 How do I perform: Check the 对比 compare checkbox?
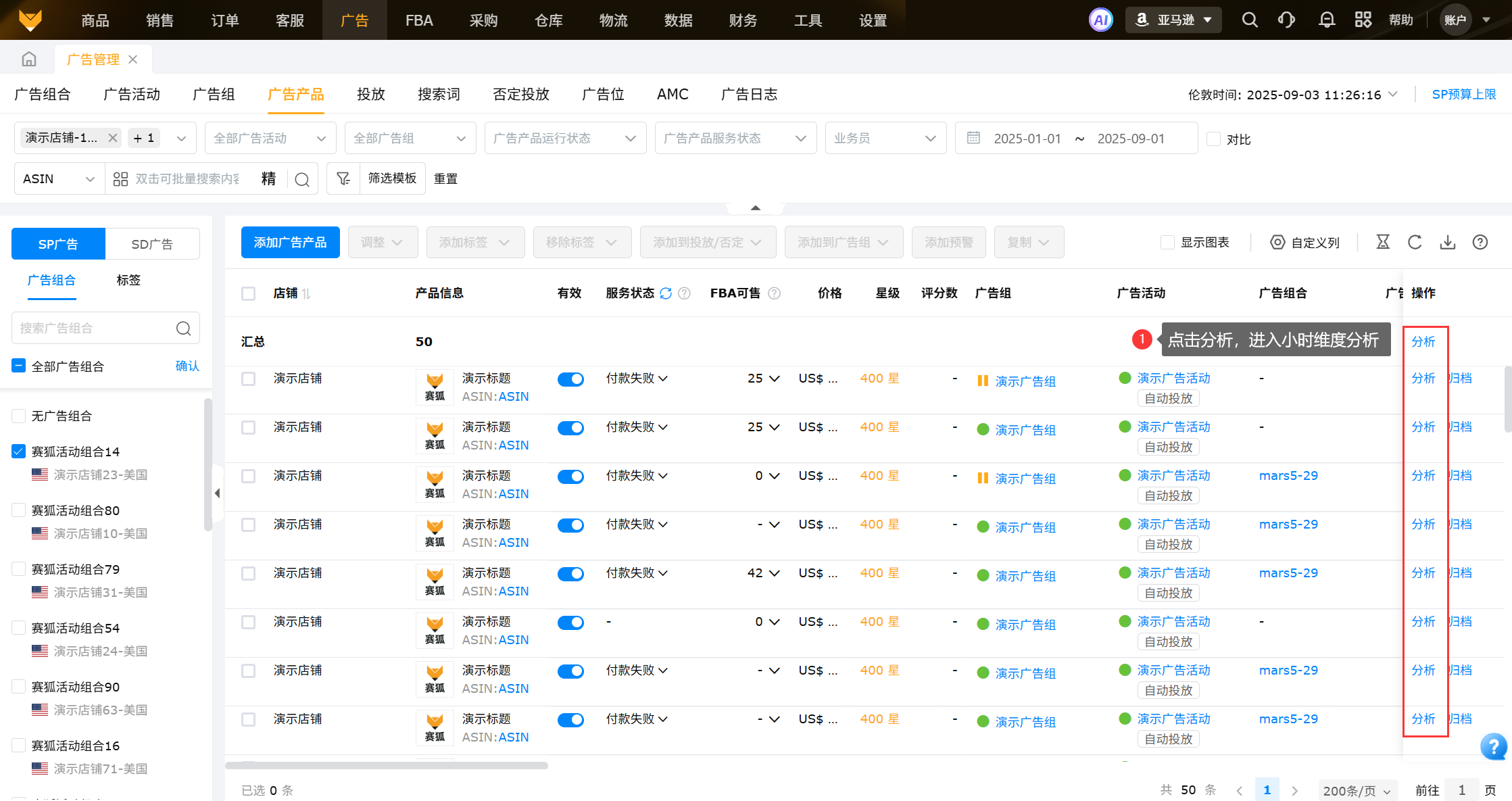coord(1214,139)
